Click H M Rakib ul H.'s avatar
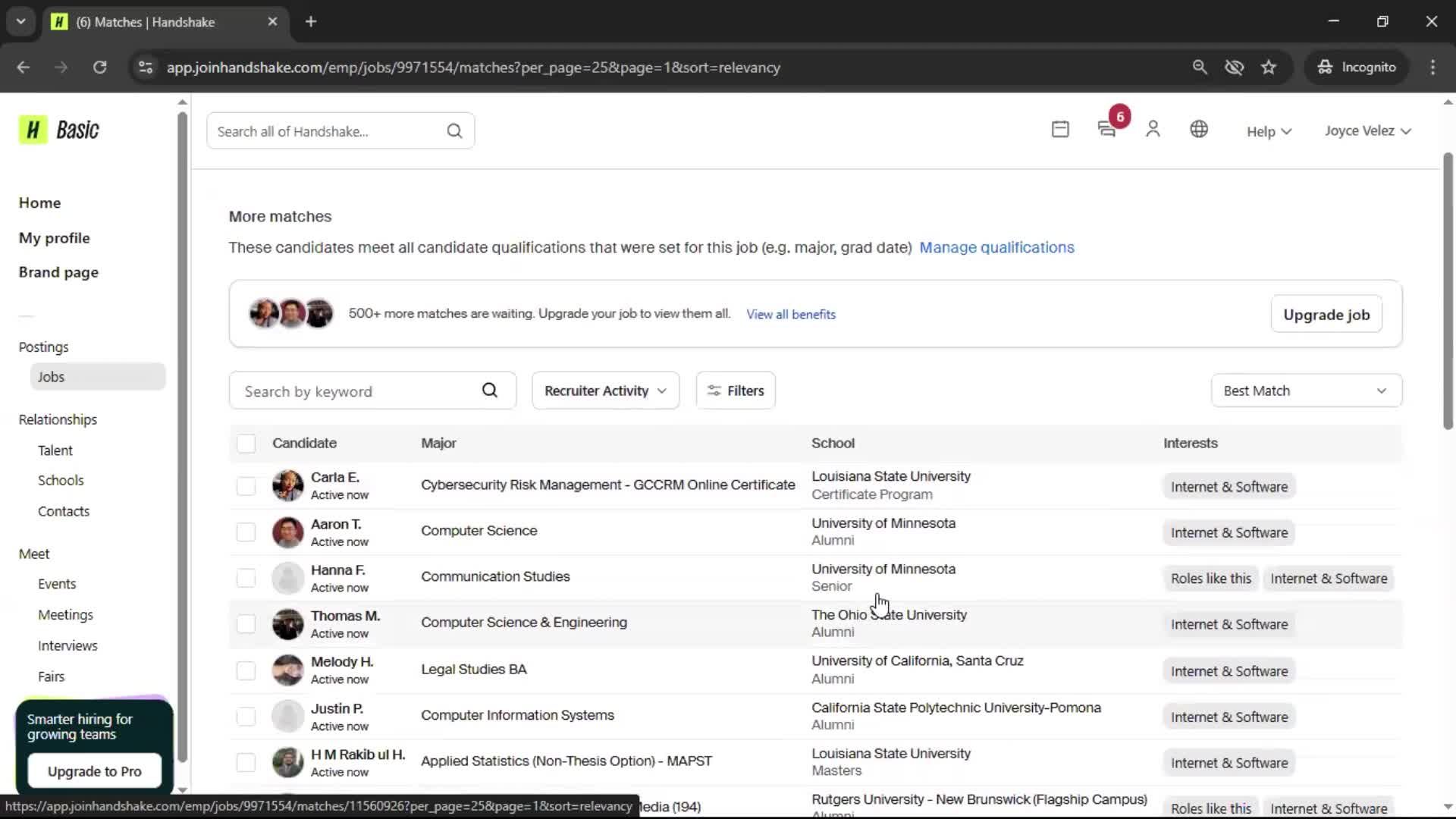This screenshot has height=819, width=1456. 287,762
